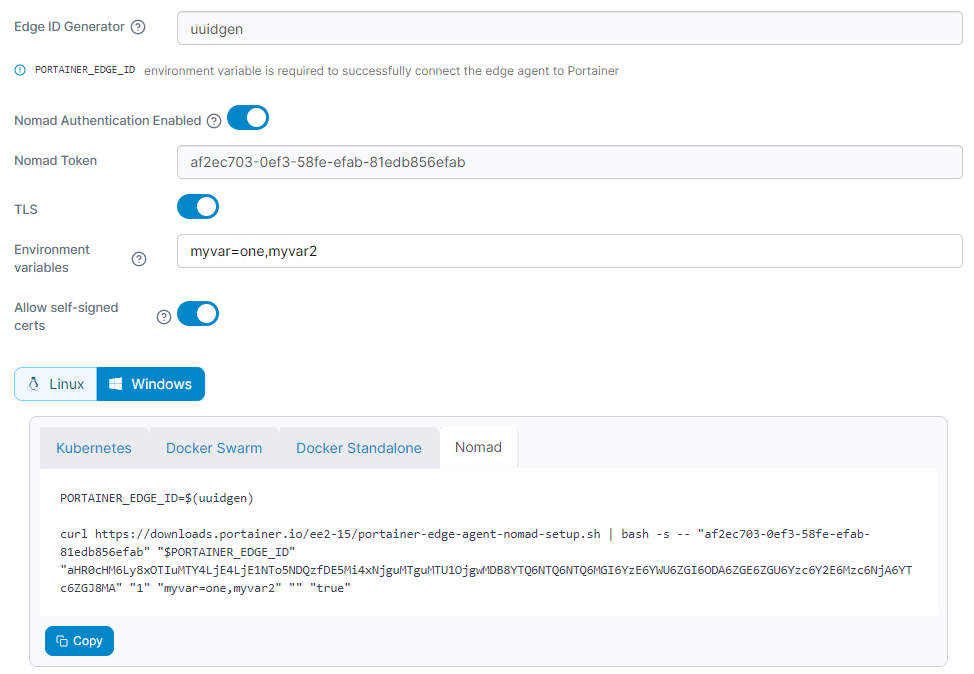
Task: Select the Docker Standalone tab
Action: [359, 448]
